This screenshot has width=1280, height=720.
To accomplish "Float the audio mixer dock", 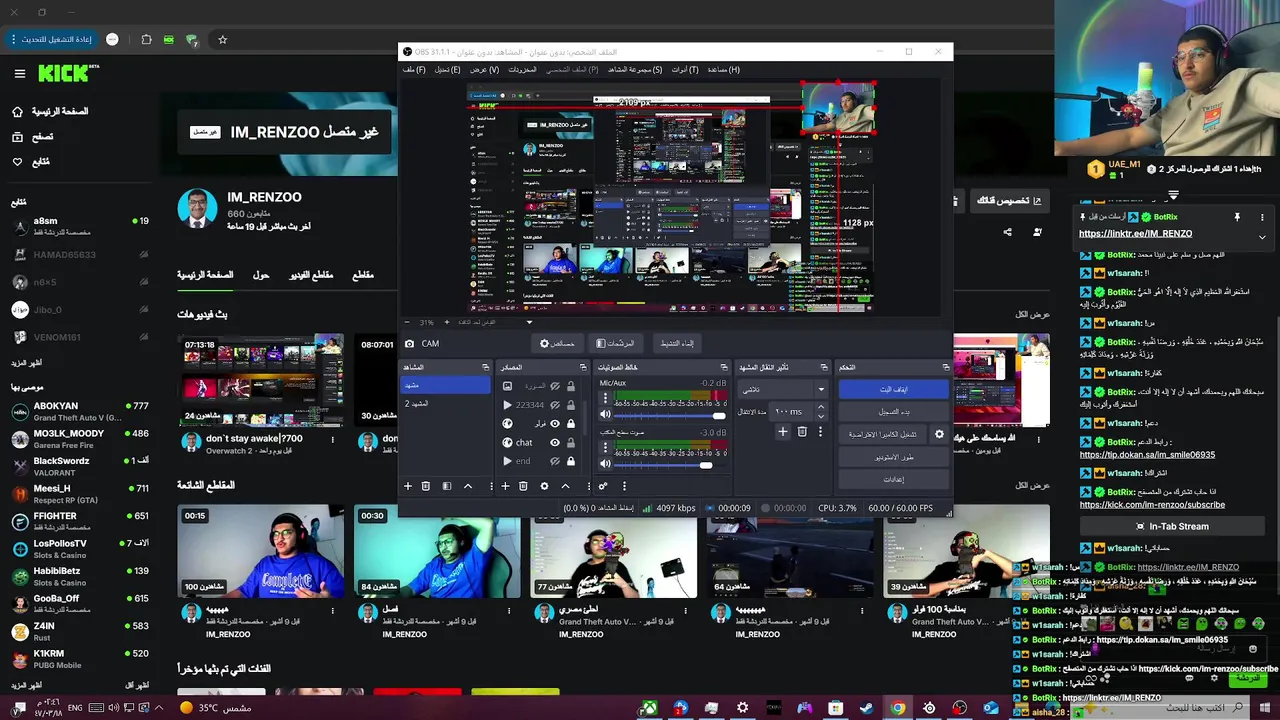I will click(x=726, y=367).
